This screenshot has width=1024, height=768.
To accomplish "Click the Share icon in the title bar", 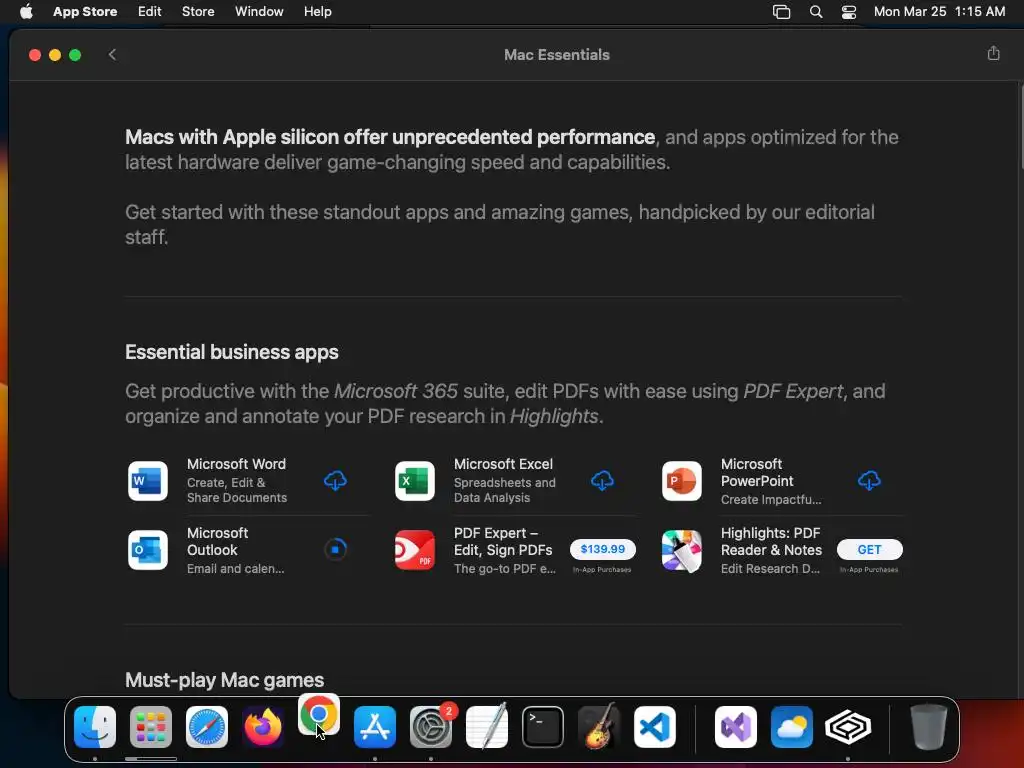I will (x=993, y=54).
